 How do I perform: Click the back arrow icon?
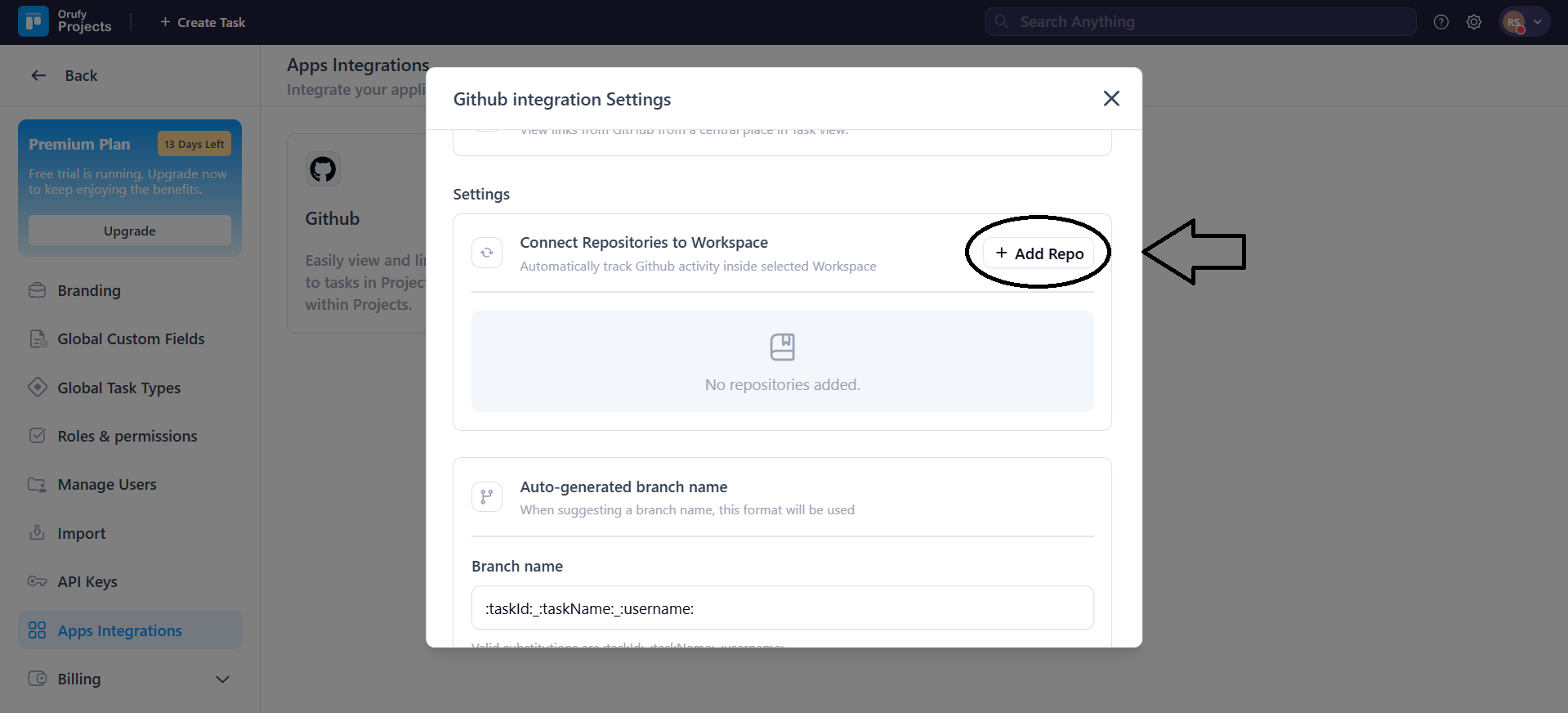coord(38,75)
